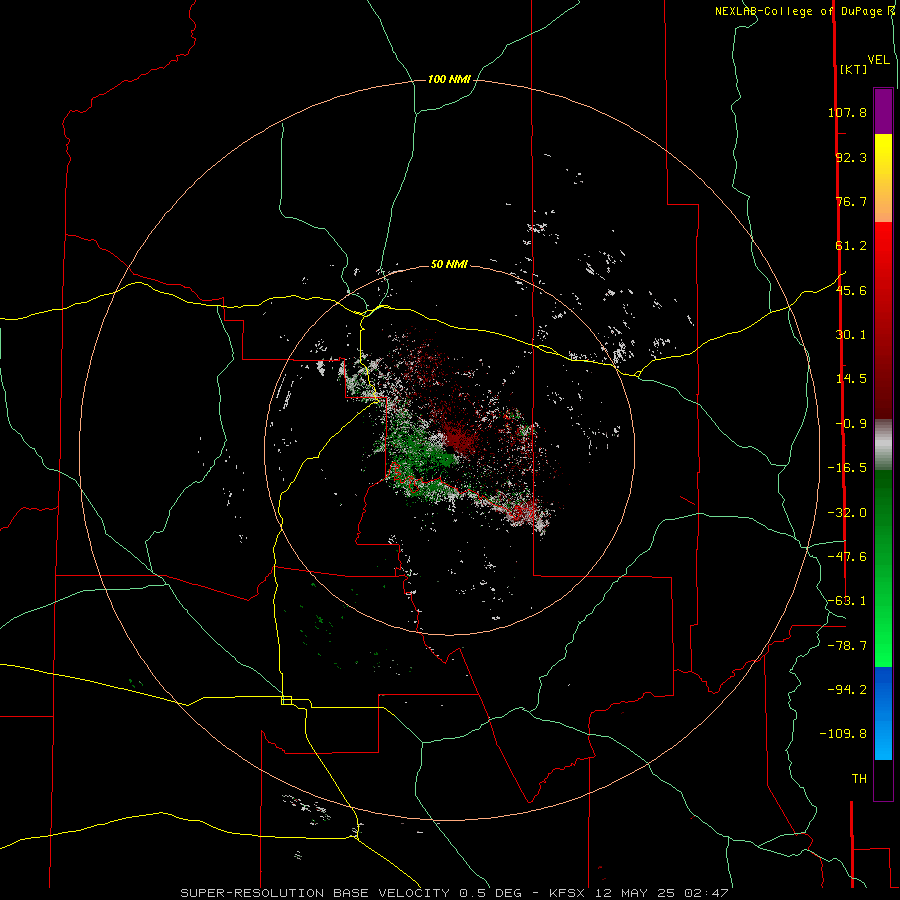900x900 pixels.
Task: Pick the yellow segment of the color bar
Action: coord(883,156)
